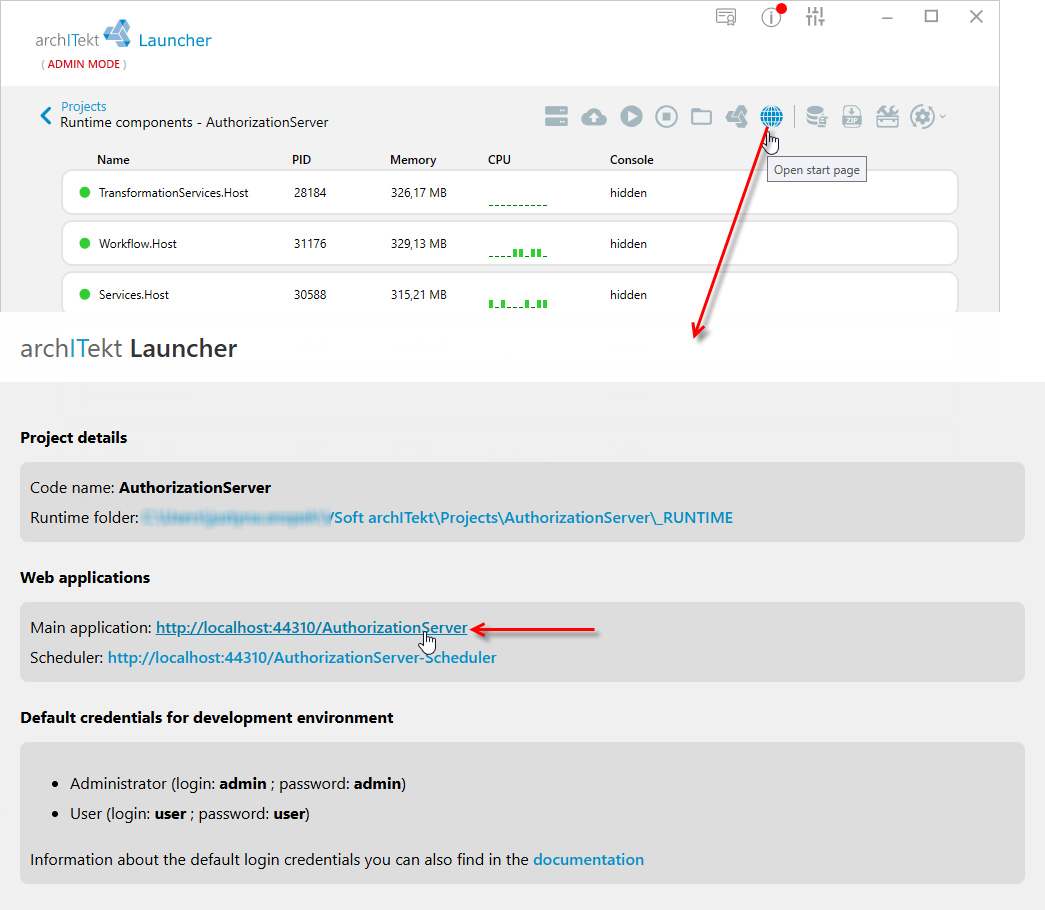The image size is (1045, 910).
Task: Click the CPU usage graph for Services.Host
Action: click(518, 303)
